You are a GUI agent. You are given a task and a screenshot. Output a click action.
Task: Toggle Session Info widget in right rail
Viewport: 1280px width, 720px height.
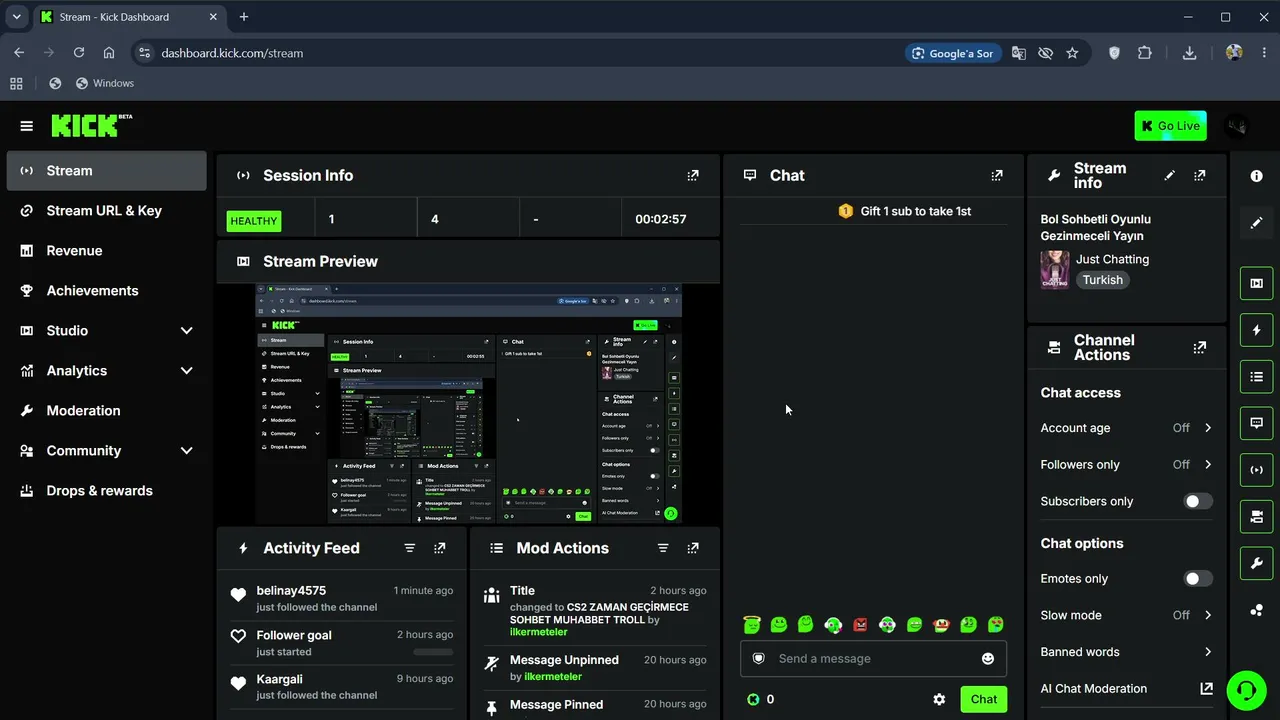(x=1257, y=470)
